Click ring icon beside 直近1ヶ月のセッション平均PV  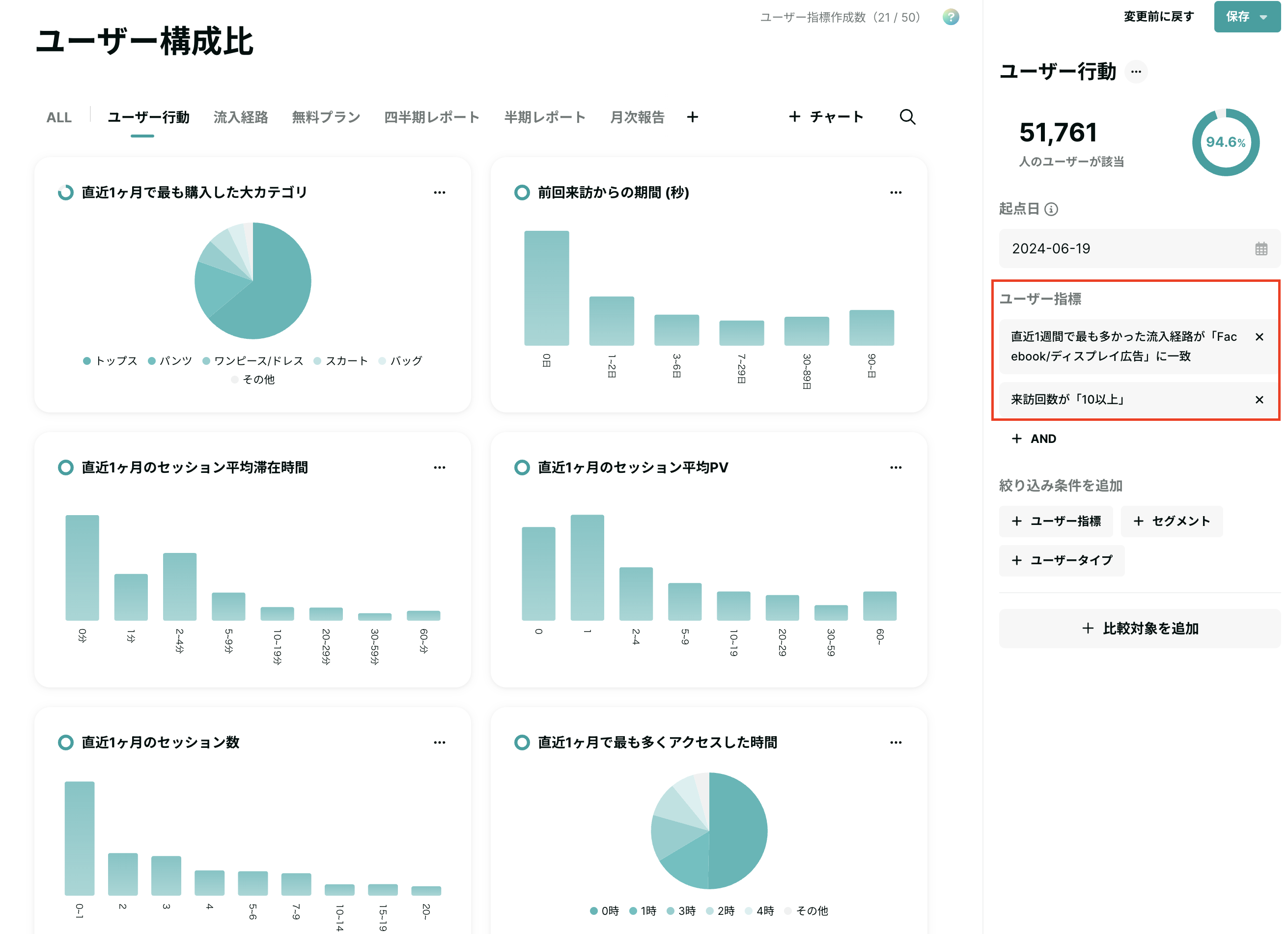point(521,467)
